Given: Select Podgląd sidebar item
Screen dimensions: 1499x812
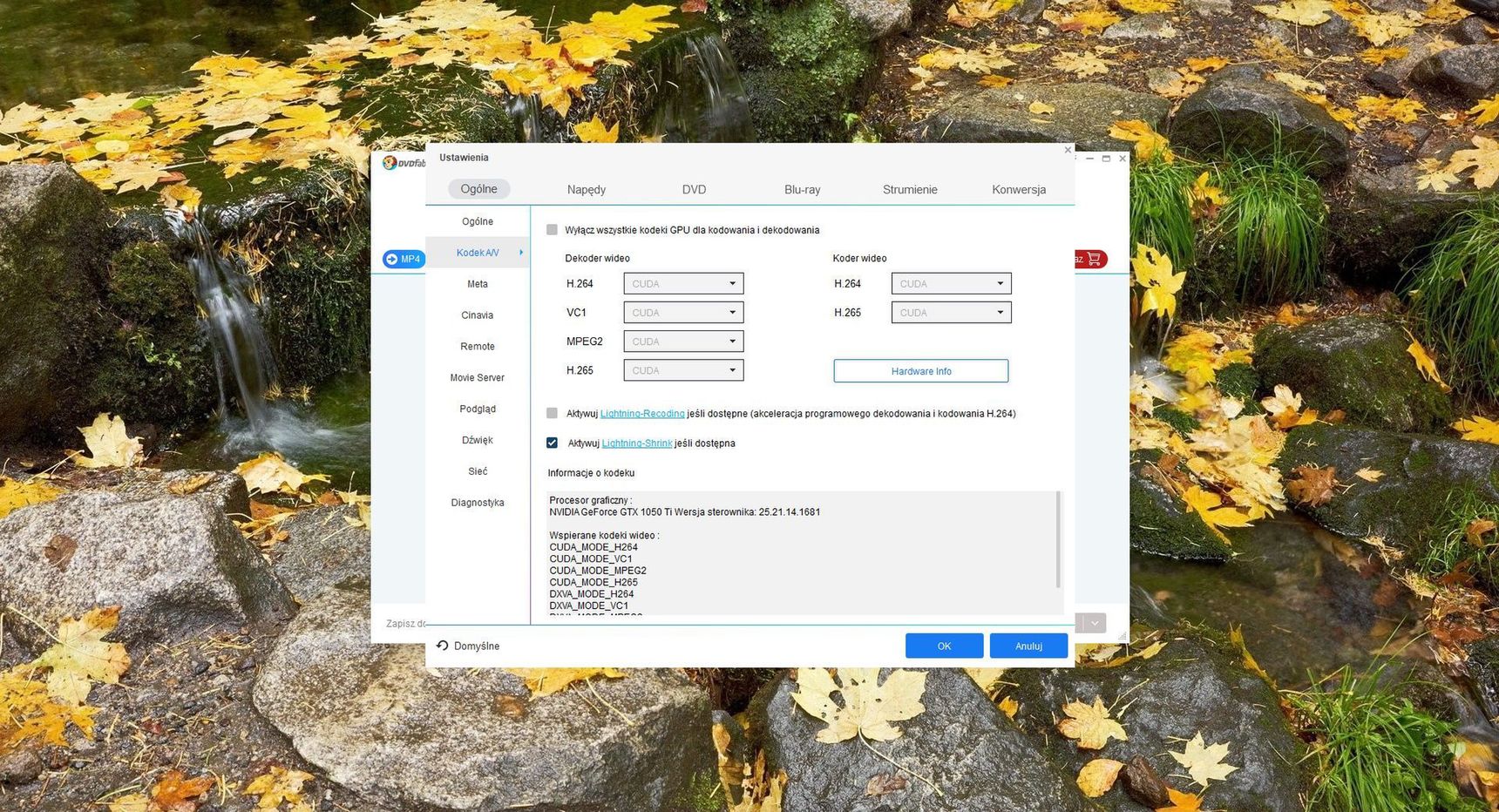Looking at the screenshot, I should 478,409.
